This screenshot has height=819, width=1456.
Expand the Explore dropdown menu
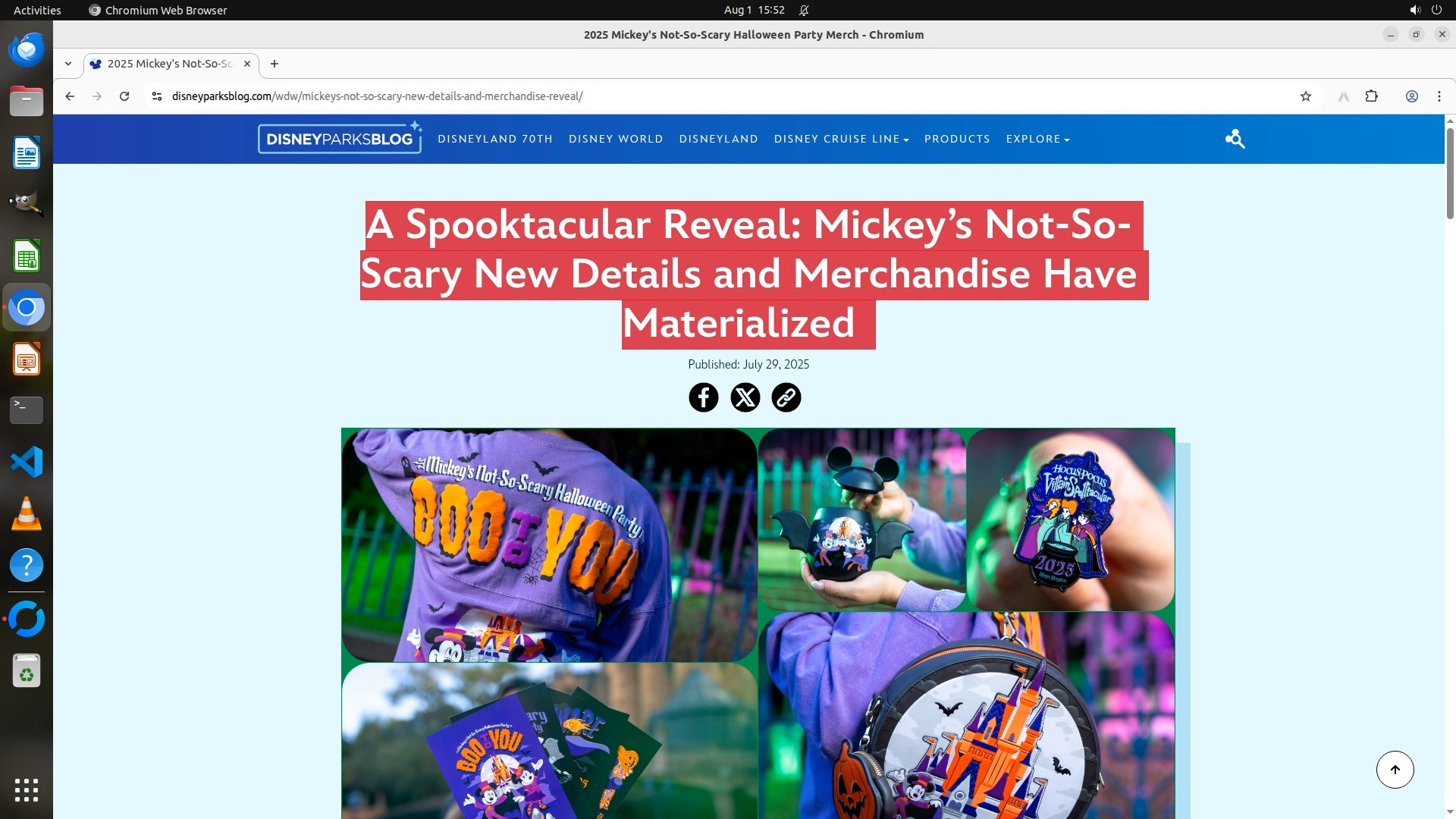[x=1037, y=139]
